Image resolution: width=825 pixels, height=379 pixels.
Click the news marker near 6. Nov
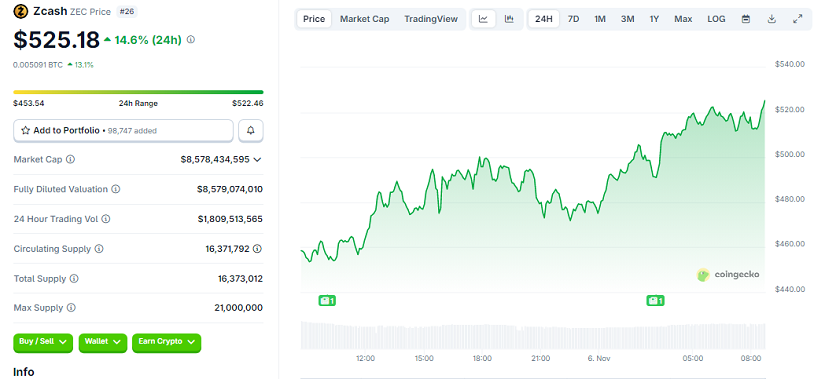(x=655, y=301)
